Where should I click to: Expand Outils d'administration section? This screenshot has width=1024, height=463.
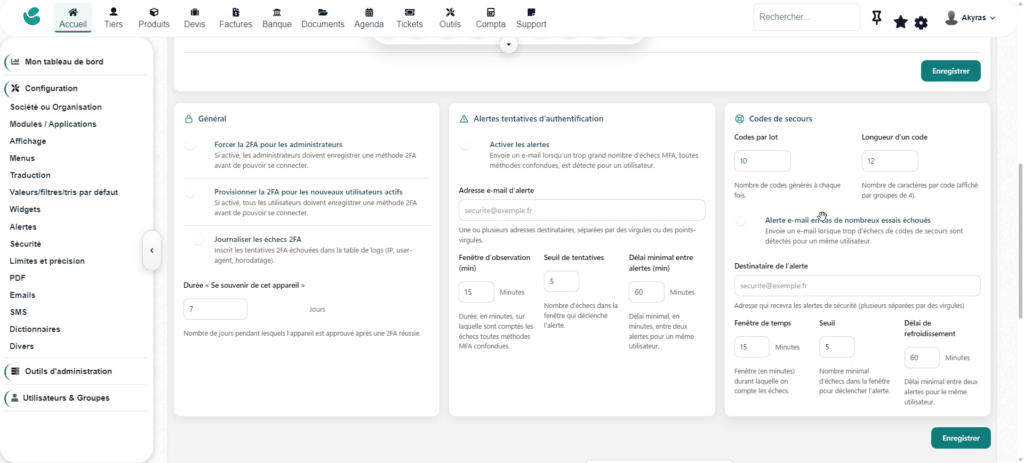(x=68, y=371)
